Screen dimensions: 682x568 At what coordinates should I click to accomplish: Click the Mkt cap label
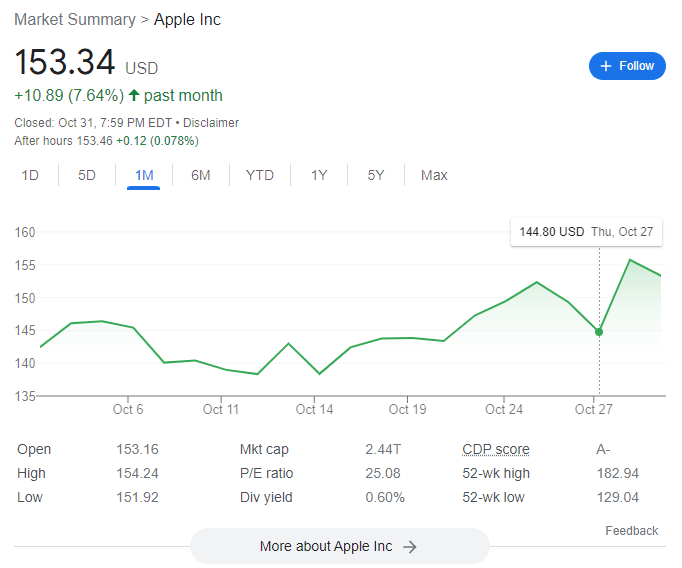pos(264,449)
